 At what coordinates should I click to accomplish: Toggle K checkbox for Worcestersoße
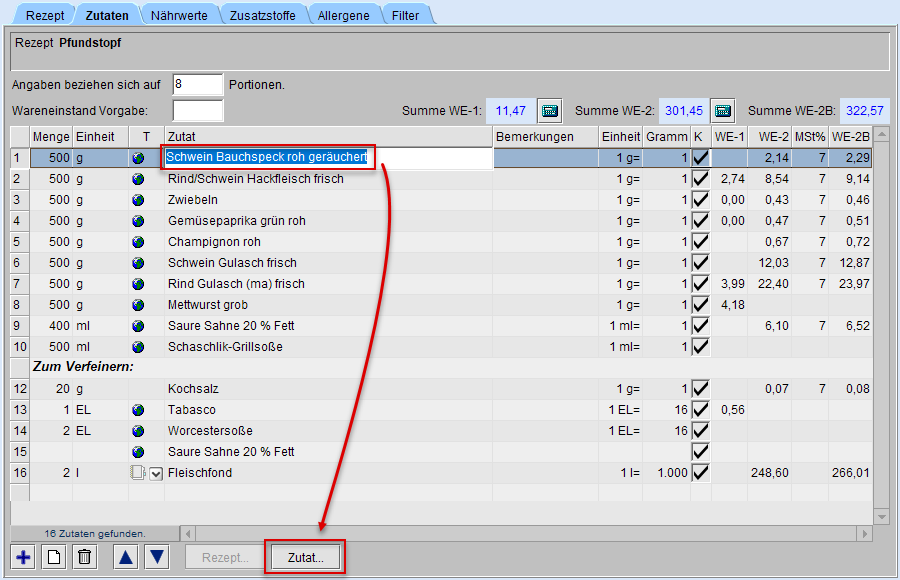(700, 431)
